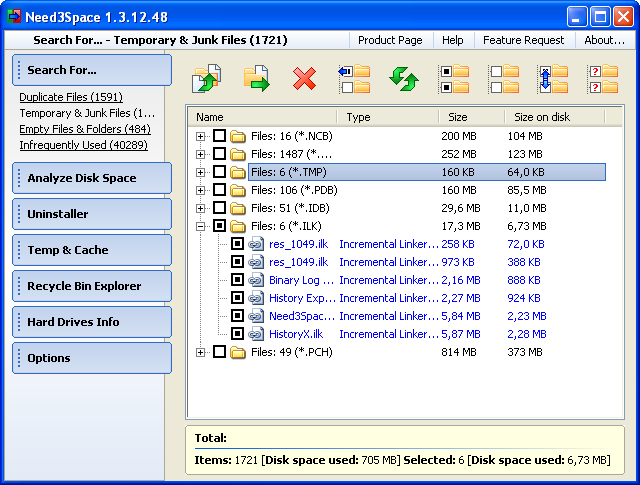
Task: Open the Search For... sidebar section
Action: [92, 70]
